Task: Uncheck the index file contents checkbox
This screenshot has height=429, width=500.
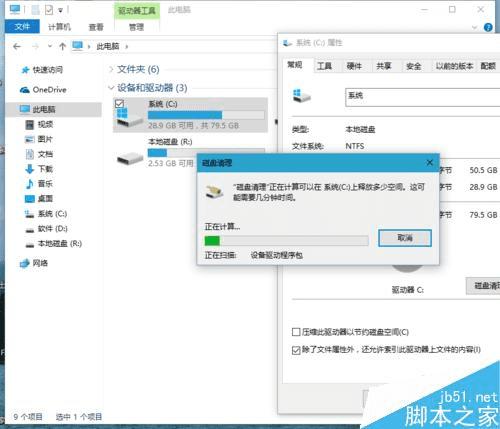Action: pyautogui.click(x=296, y=350)
